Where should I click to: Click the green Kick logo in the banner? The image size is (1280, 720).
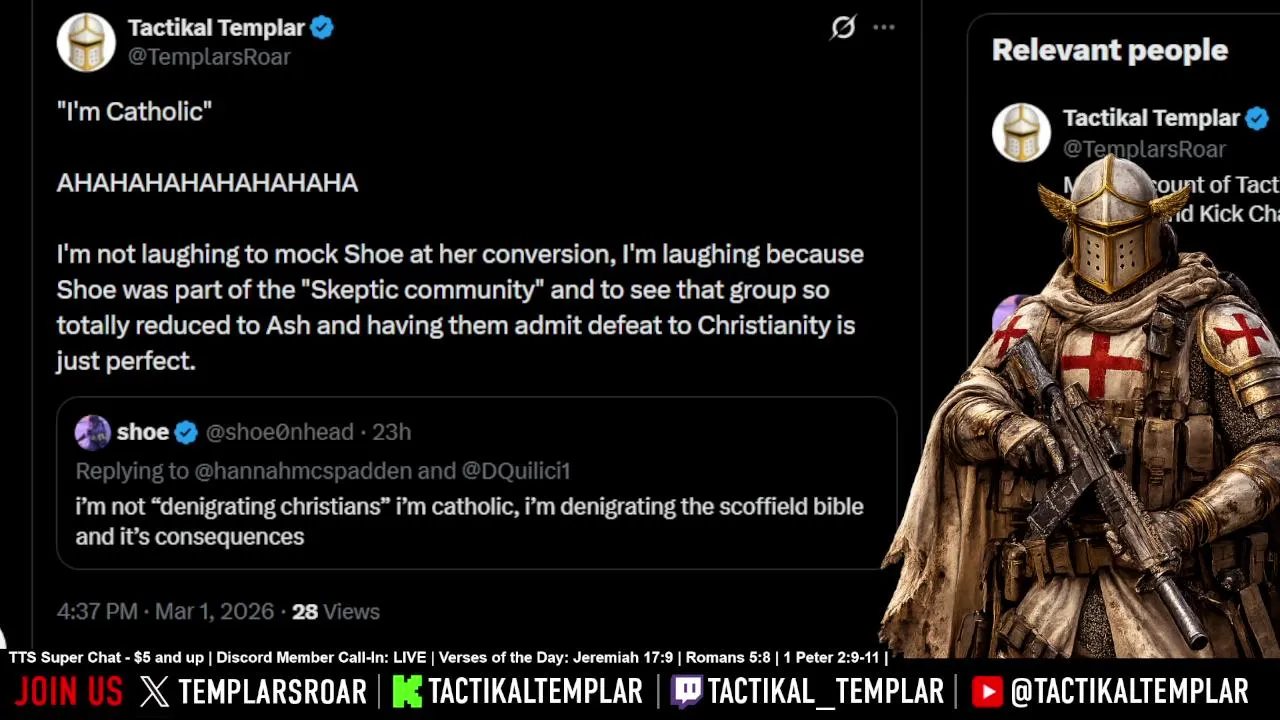407,691
